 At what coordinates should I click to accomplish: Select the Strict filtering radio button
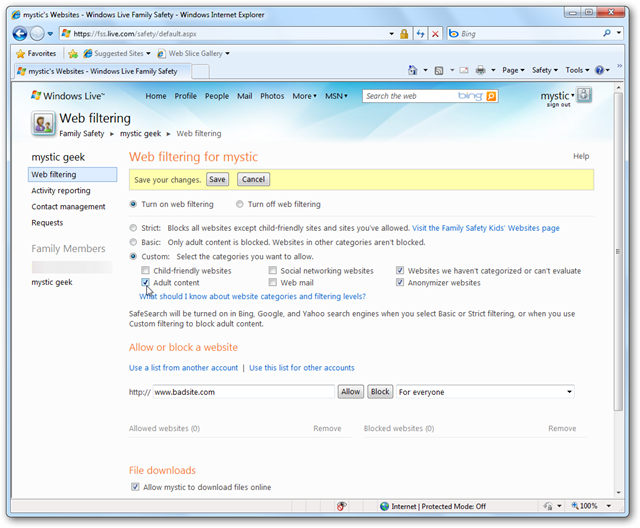133,228
